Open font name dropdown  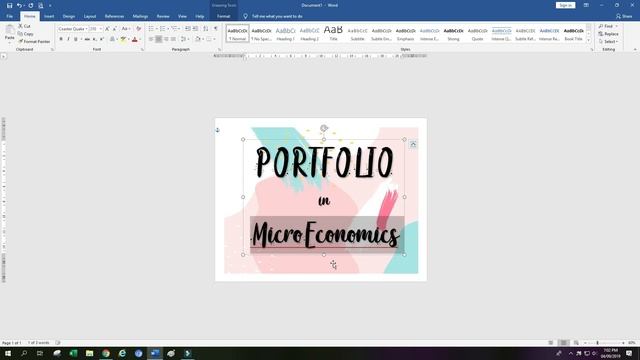pyautogui.click(x=86, y=29)
